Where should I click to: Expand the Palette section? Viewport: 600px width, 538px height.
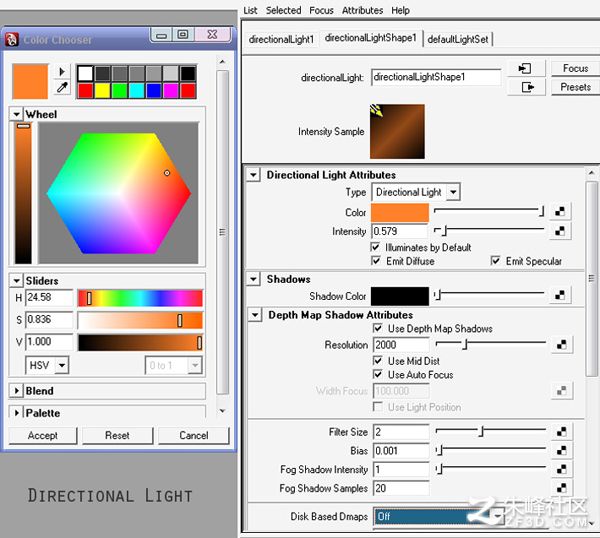pyautogui.click(x=16, y=413)
